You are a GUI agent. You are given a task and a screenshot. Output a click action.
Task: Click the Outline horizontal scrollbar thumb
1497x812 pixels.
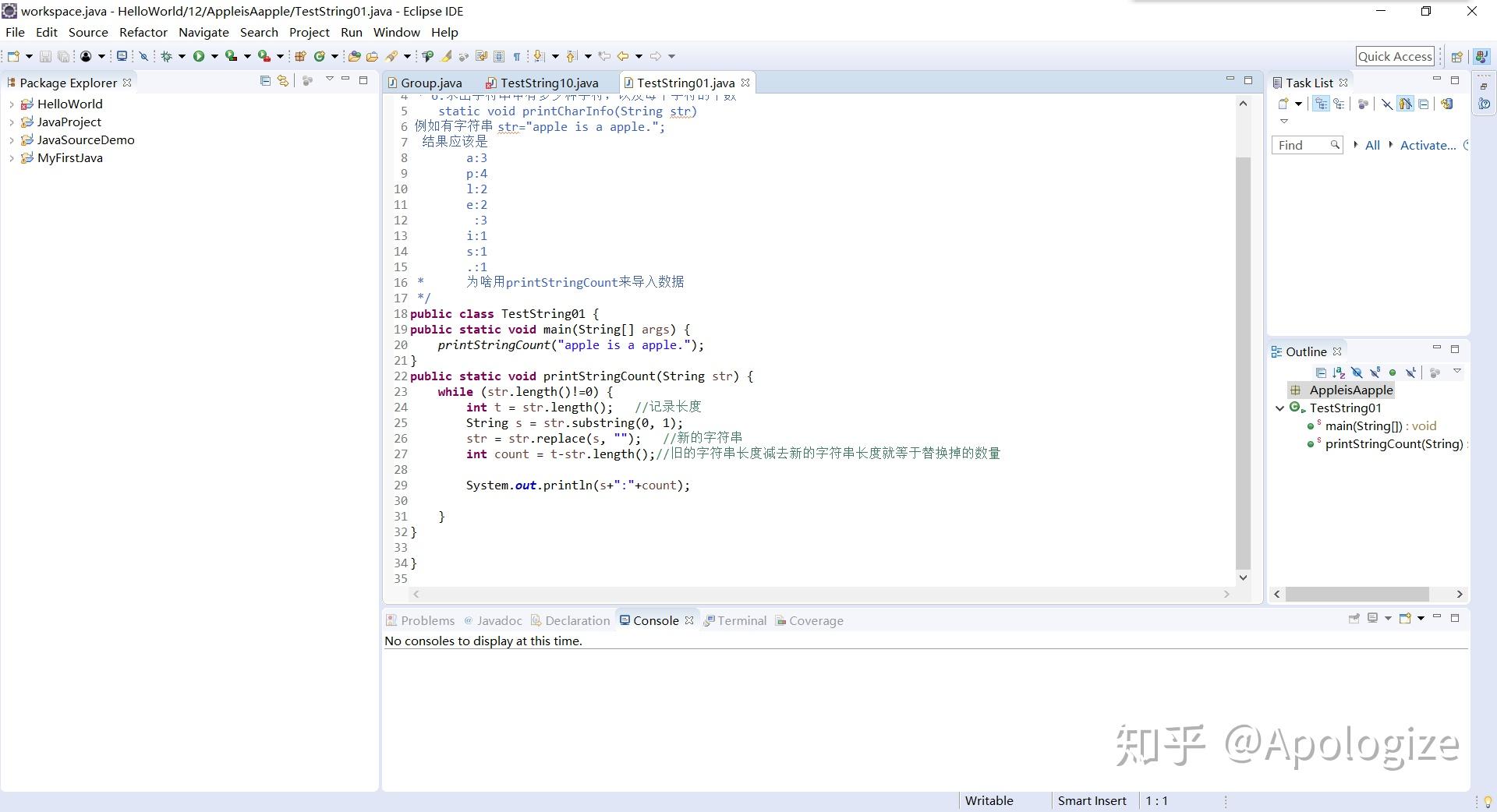tap(1357, 594)
